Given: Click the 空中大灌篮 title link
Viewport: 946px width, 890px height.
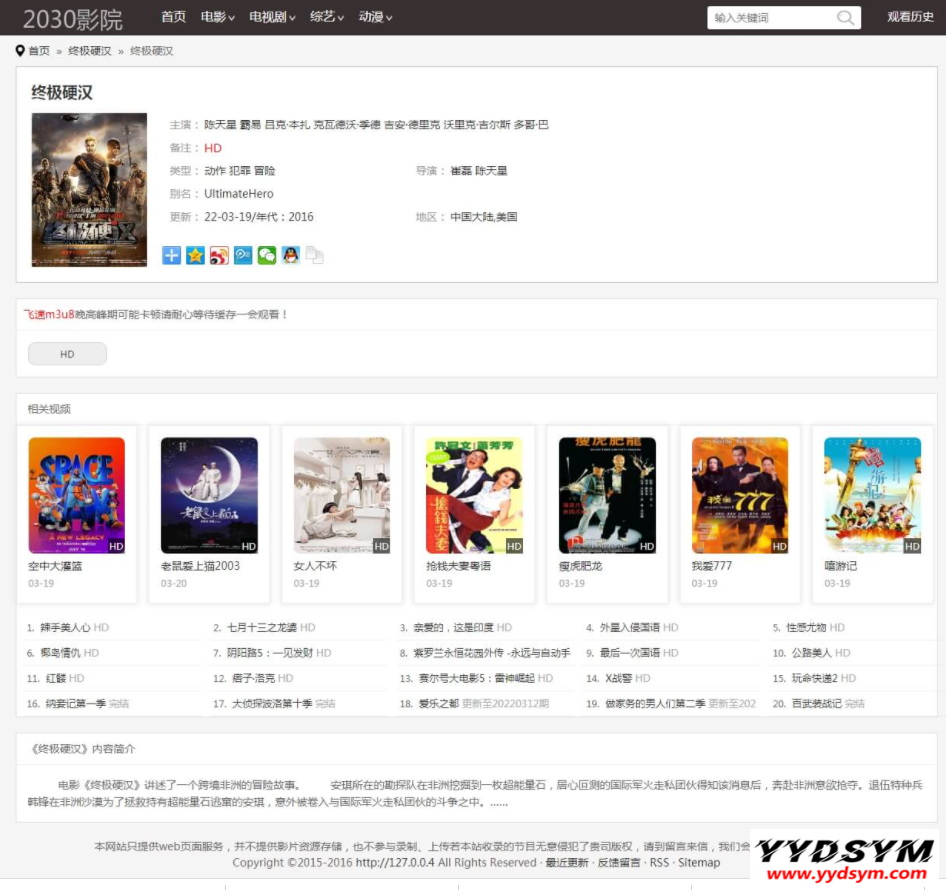Looking at the screenshot, I should click(55, 566).
